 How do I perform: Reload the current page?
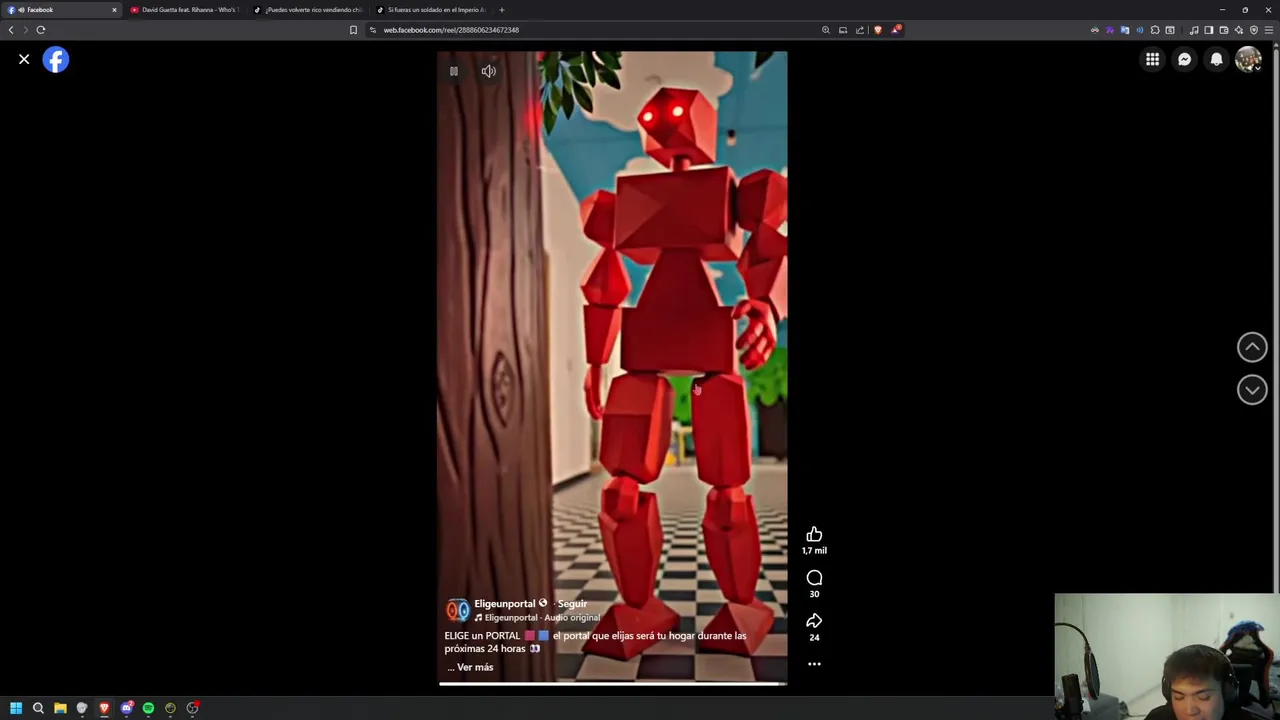(x=41, y=30)
